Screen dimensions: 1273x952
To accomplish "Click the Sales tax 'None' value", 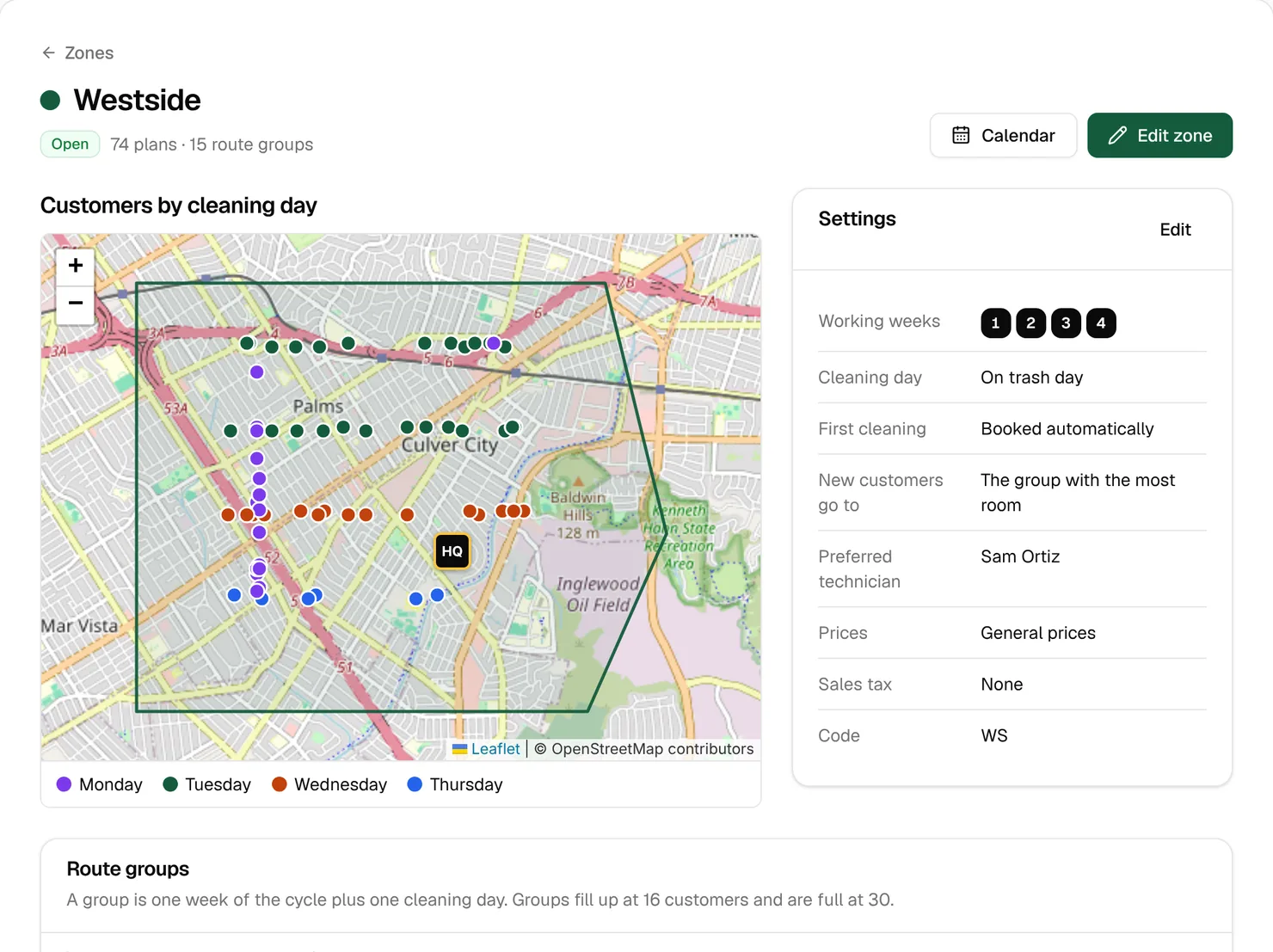I will [1001, 685].
